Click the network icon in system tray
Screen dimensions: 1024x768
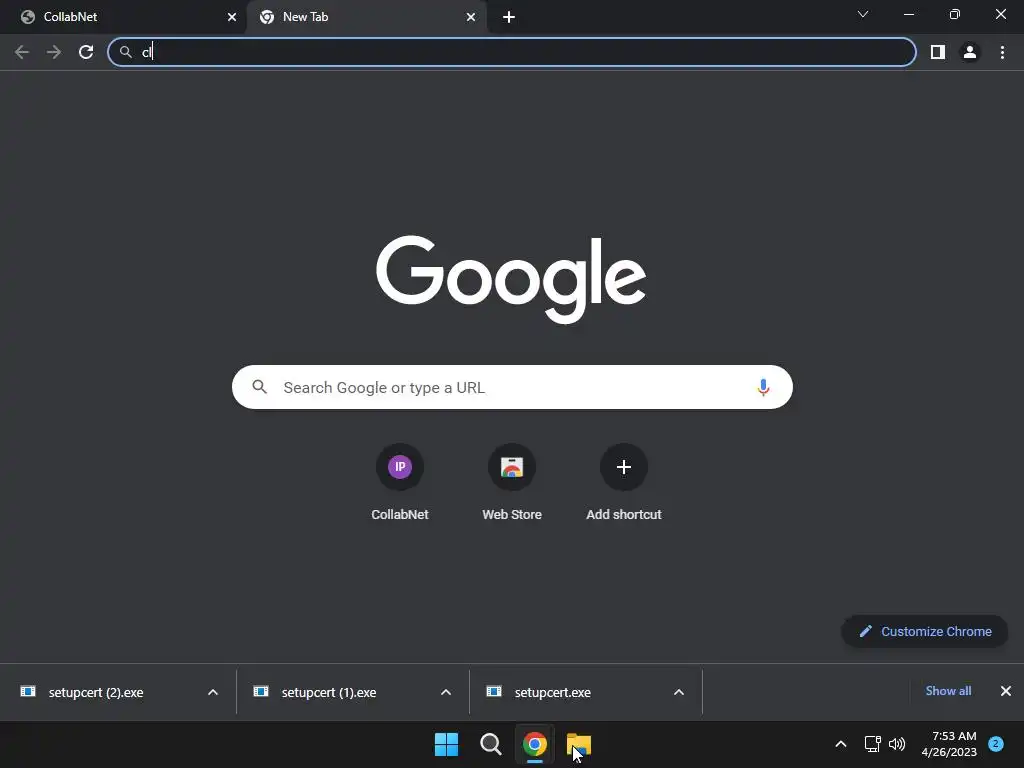872,744
